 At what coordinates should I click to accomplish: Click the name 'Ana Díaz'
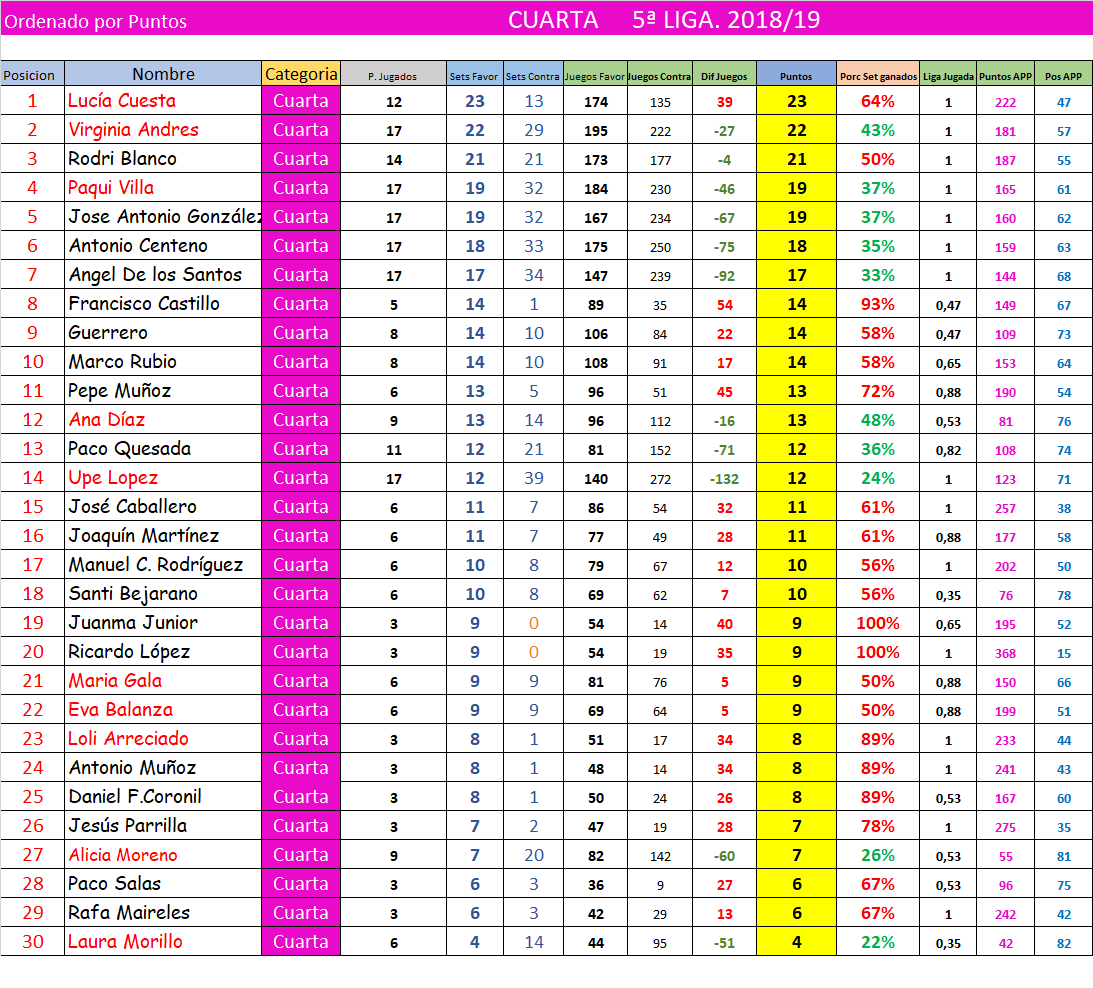[107, 419]
